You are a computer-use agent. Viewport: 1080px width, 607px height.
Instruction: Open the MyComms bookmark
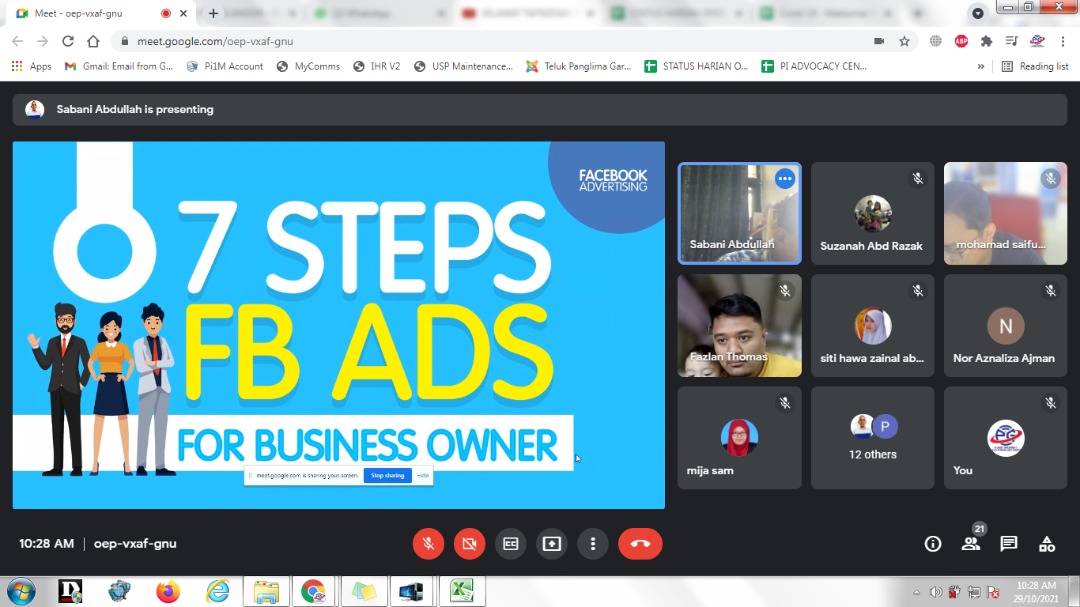308,66
